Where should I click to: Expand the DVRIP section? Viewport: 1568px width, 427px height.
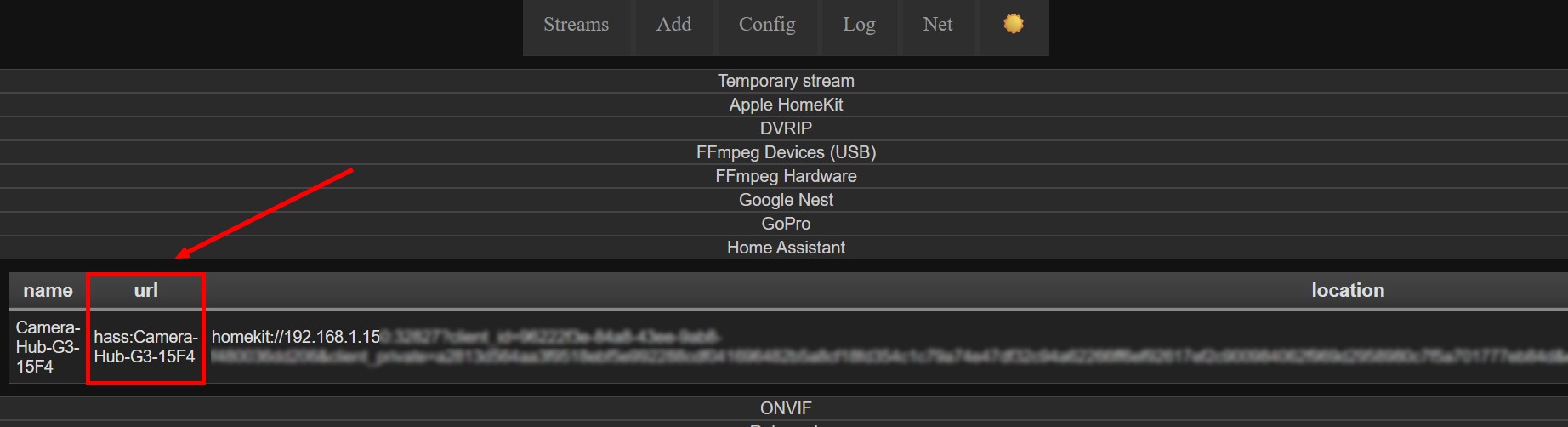pos(784,128)
